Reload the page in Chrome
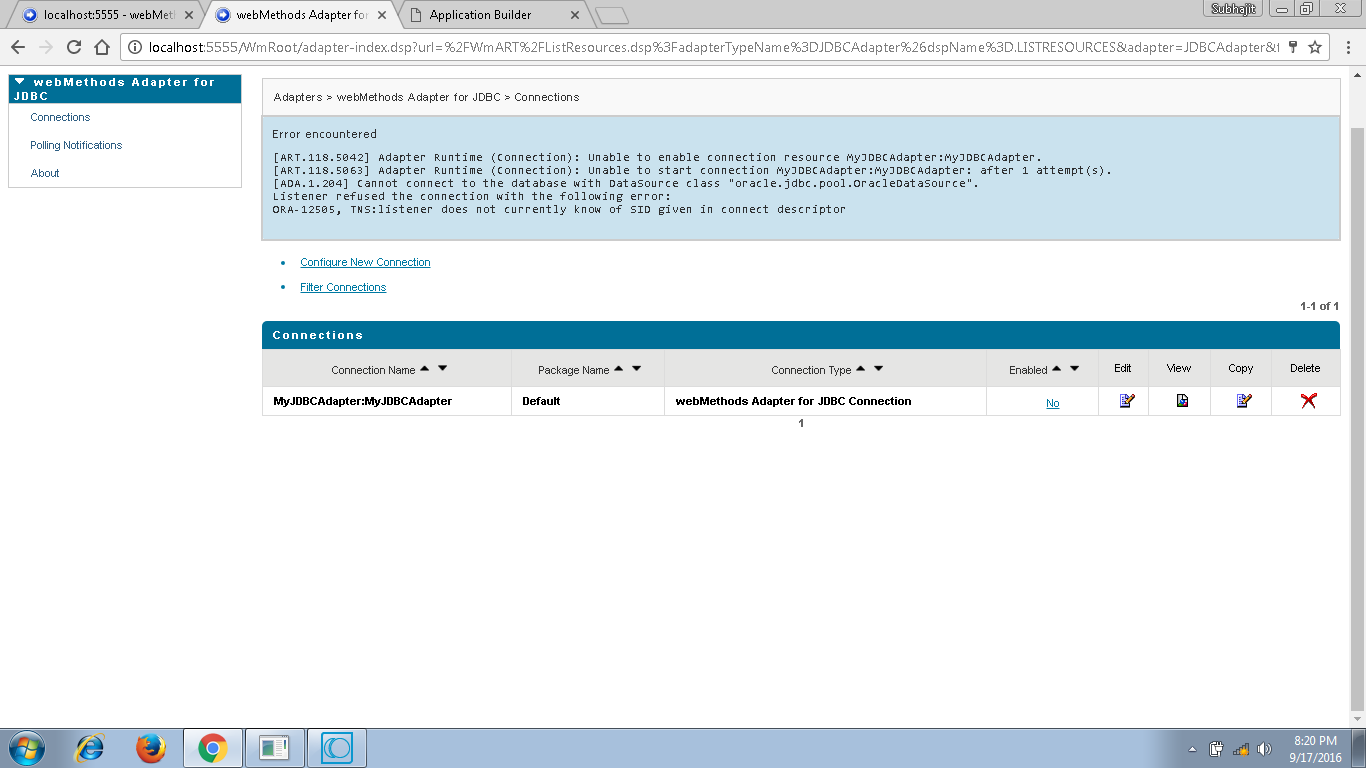 point(74,47)
